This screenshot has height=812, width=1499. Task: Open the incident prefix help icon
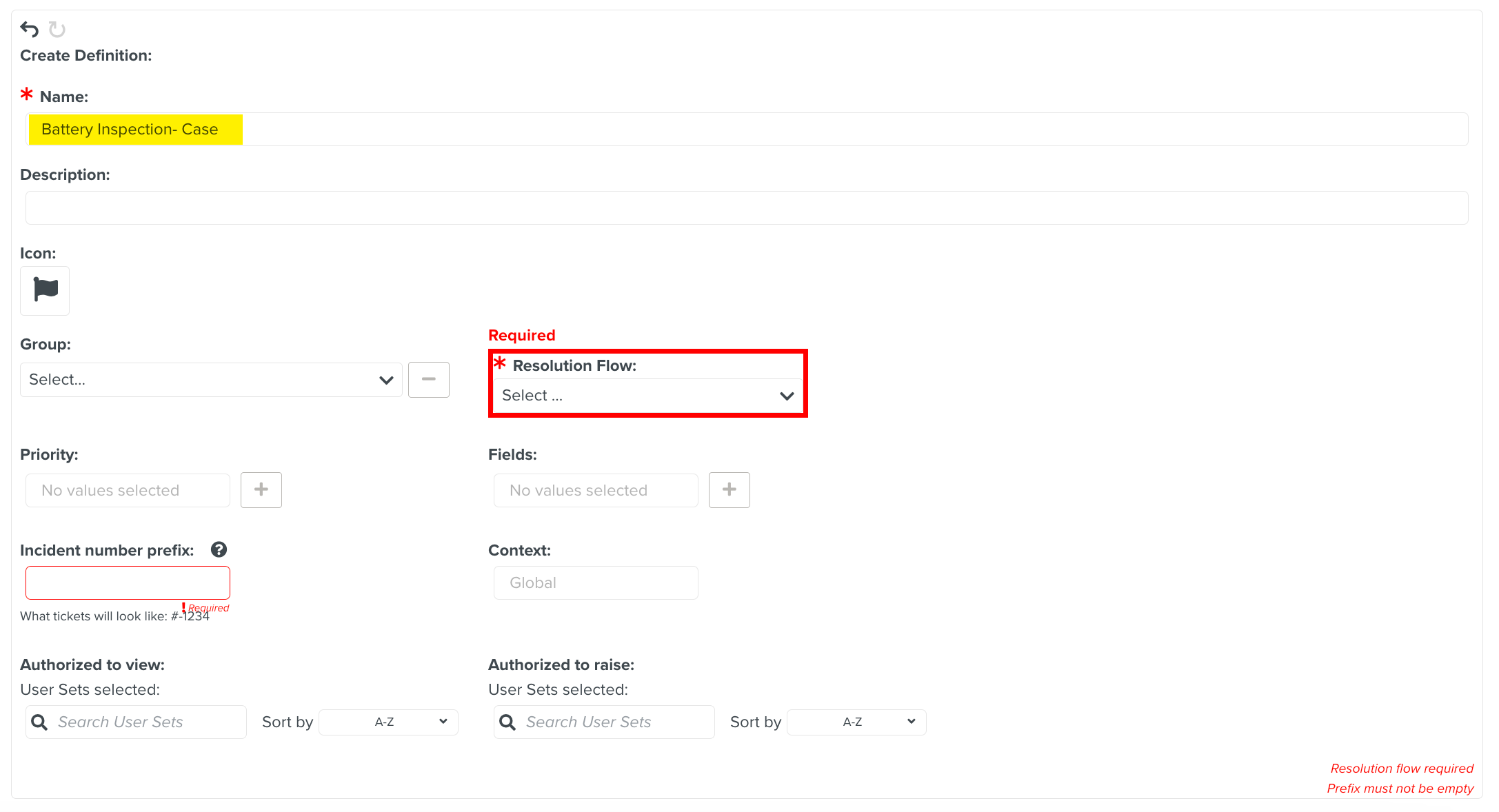pyautogui.click(x=219, y=549)
